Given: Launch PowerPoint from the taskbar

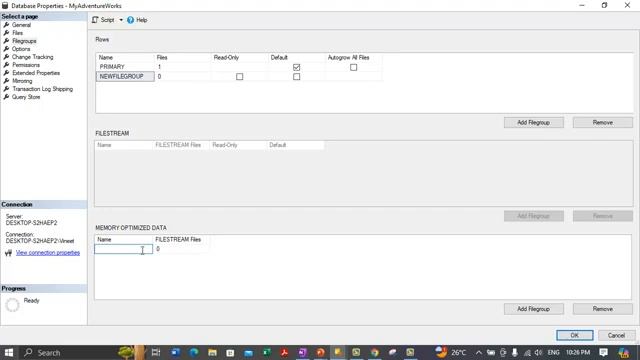Looking at the screenshot, I should pyautogui.click(x=320, y=352).
